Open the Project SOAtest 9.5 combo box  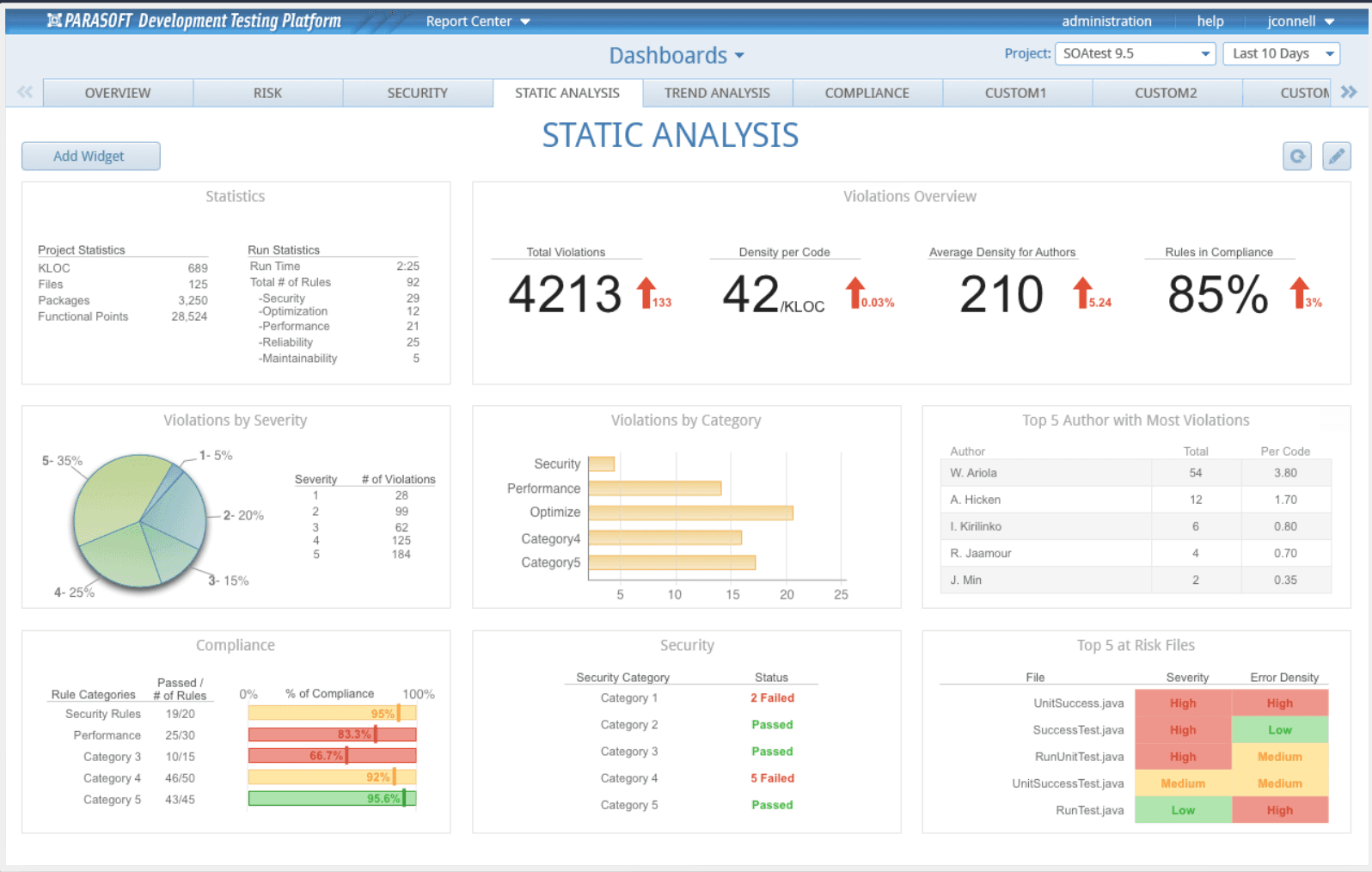point(1135,53)
